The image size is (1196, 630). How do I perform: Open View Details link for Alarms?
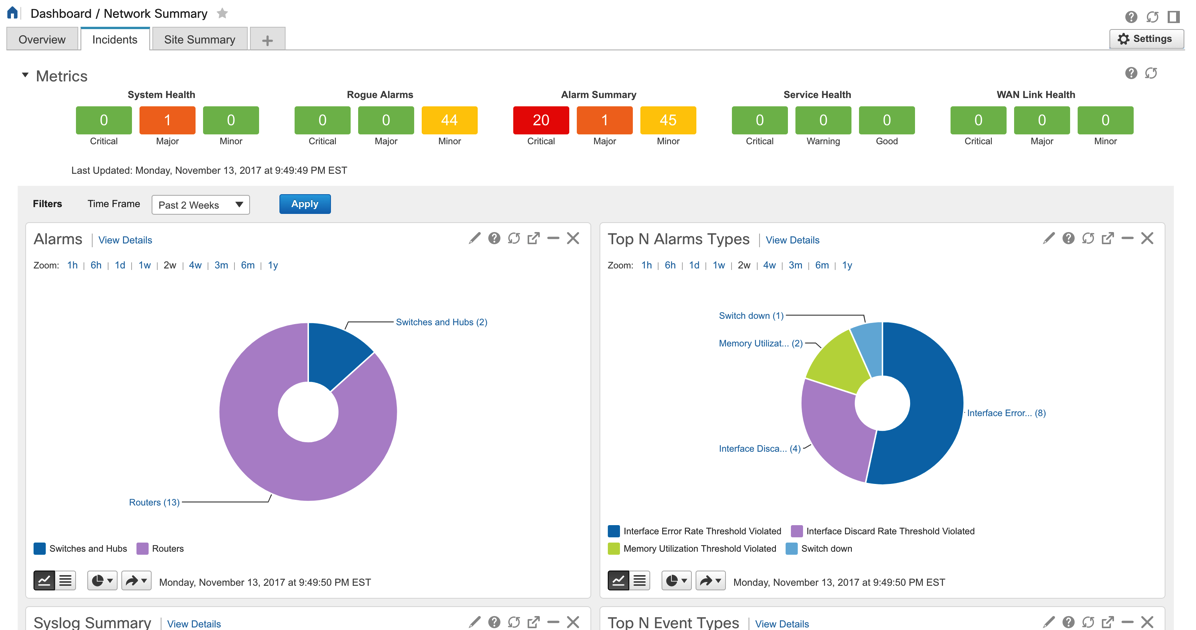(x=125, y=240)
